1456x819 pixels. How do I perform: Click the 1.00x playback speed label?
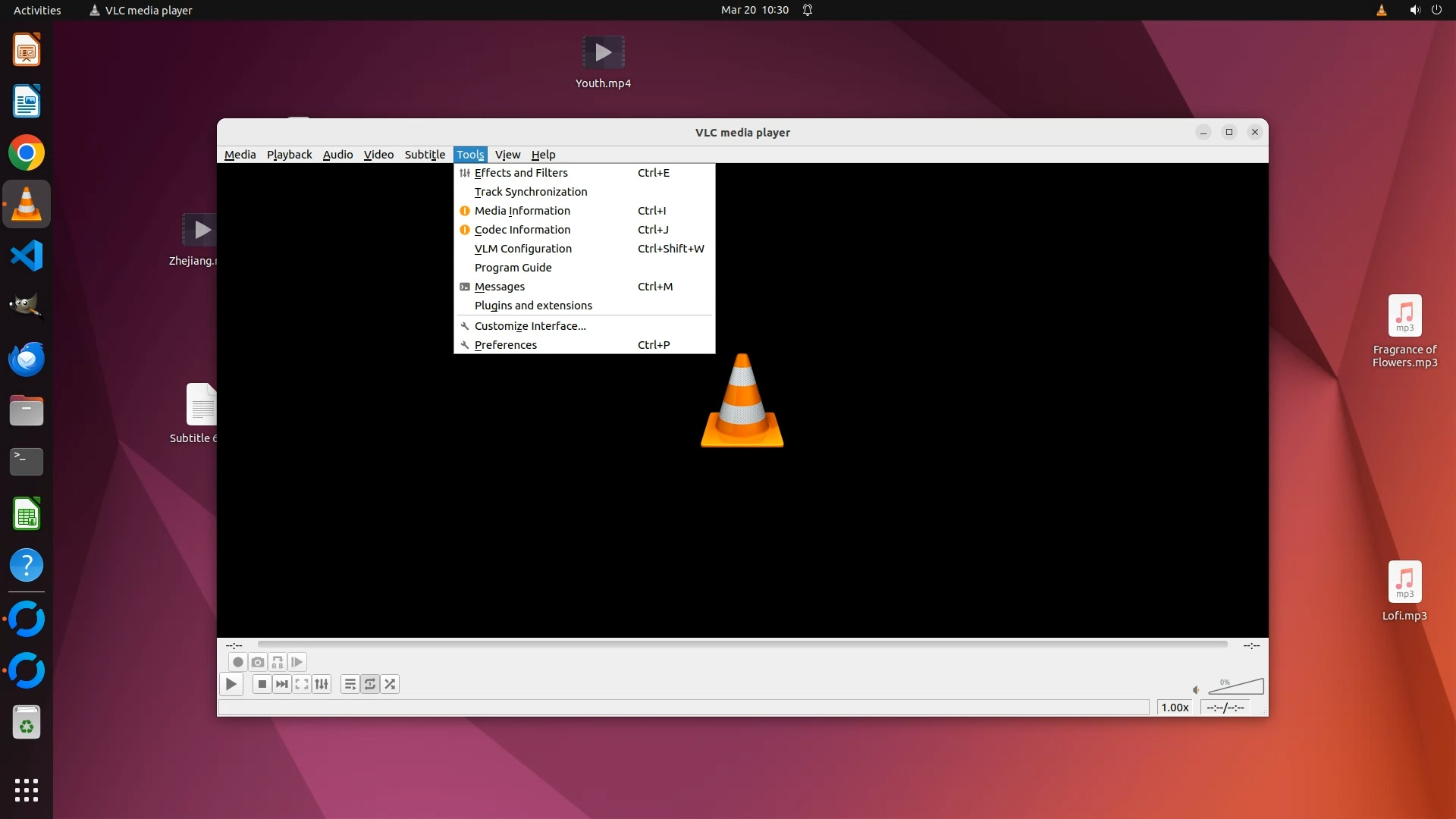click(x=1175, y=708)
